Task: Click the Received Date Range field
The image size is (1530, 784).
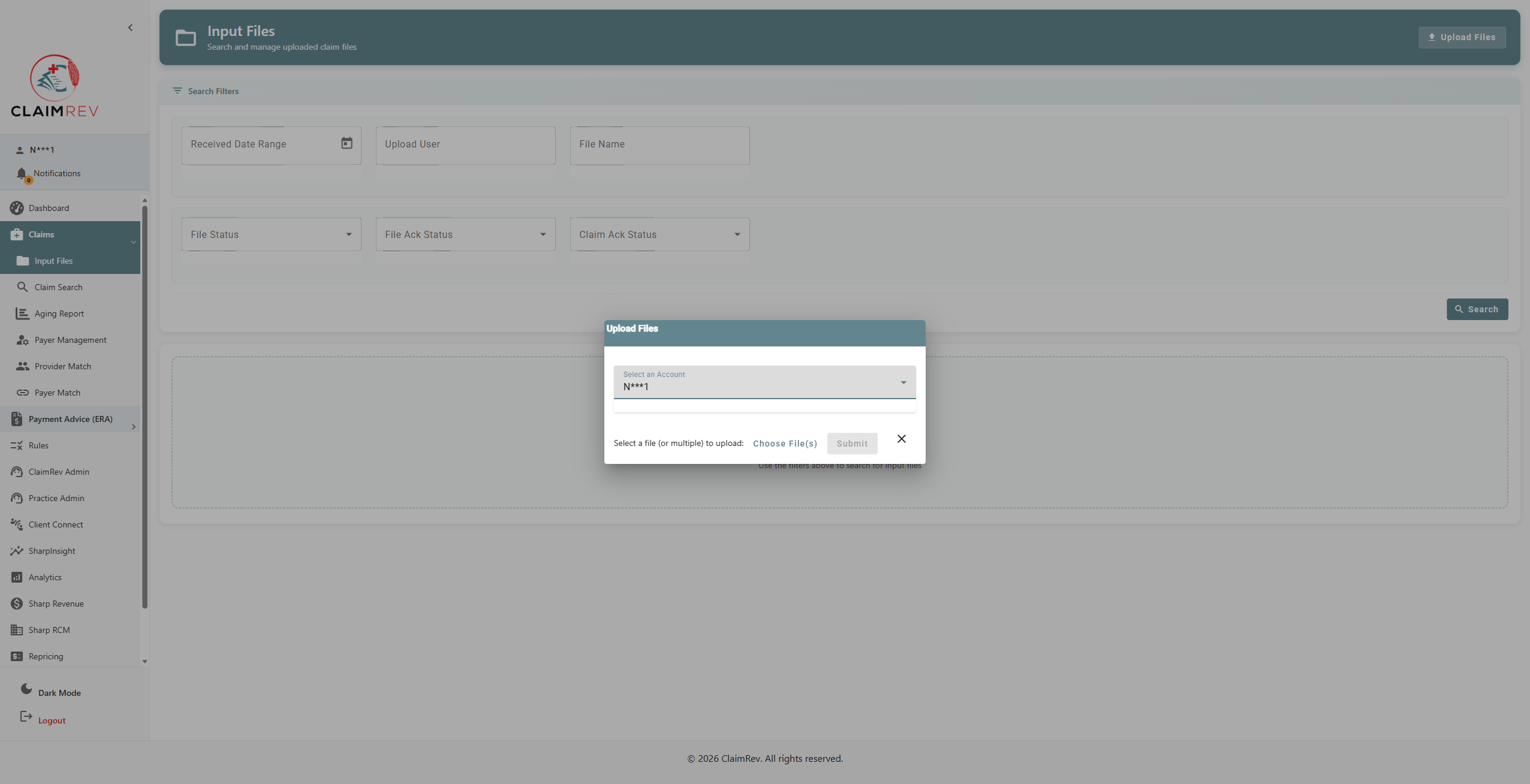Action: 271,146
